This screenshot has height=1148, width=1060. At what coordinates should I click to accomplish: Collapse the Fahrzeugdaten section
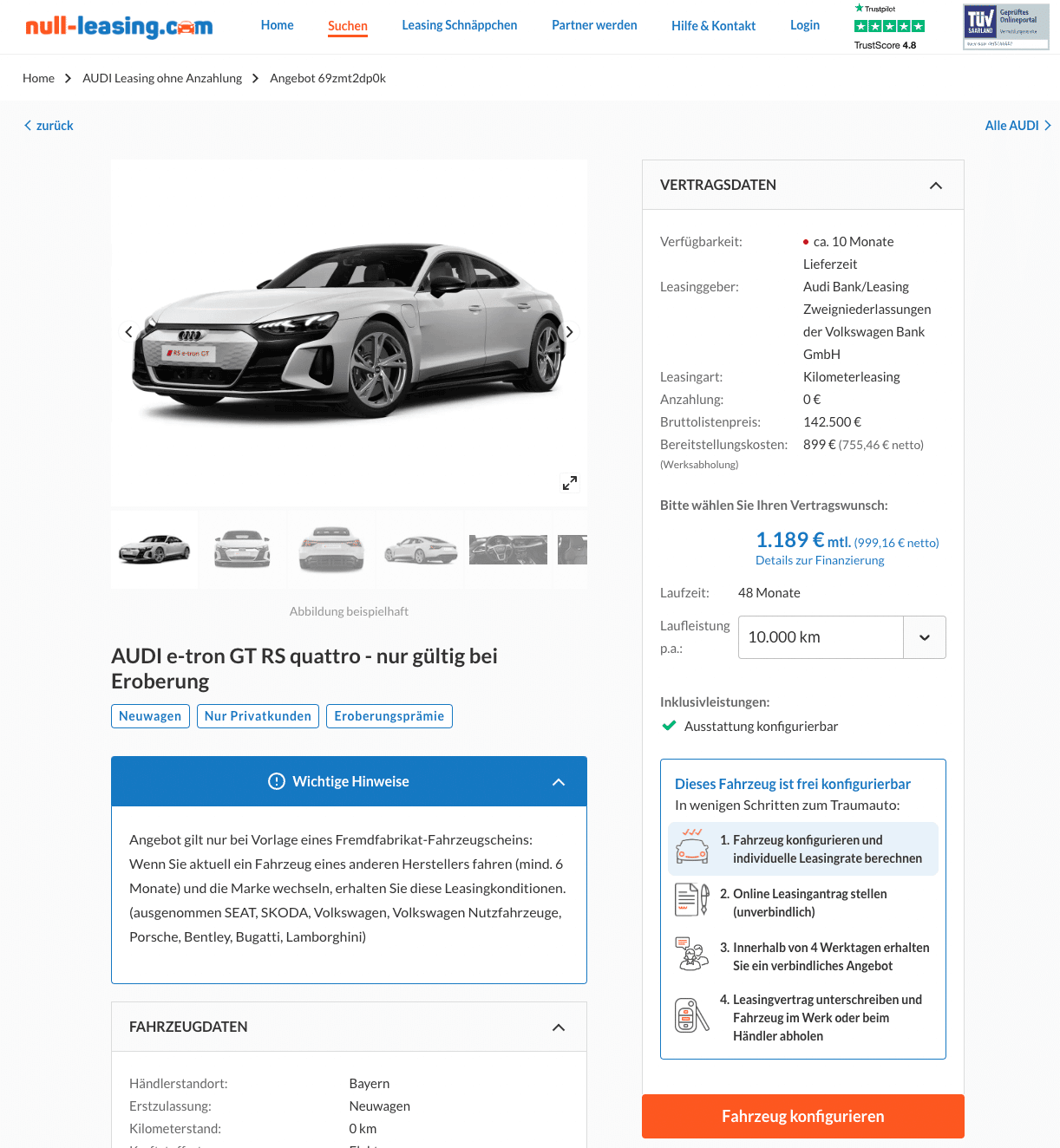tap(559, 1027)
